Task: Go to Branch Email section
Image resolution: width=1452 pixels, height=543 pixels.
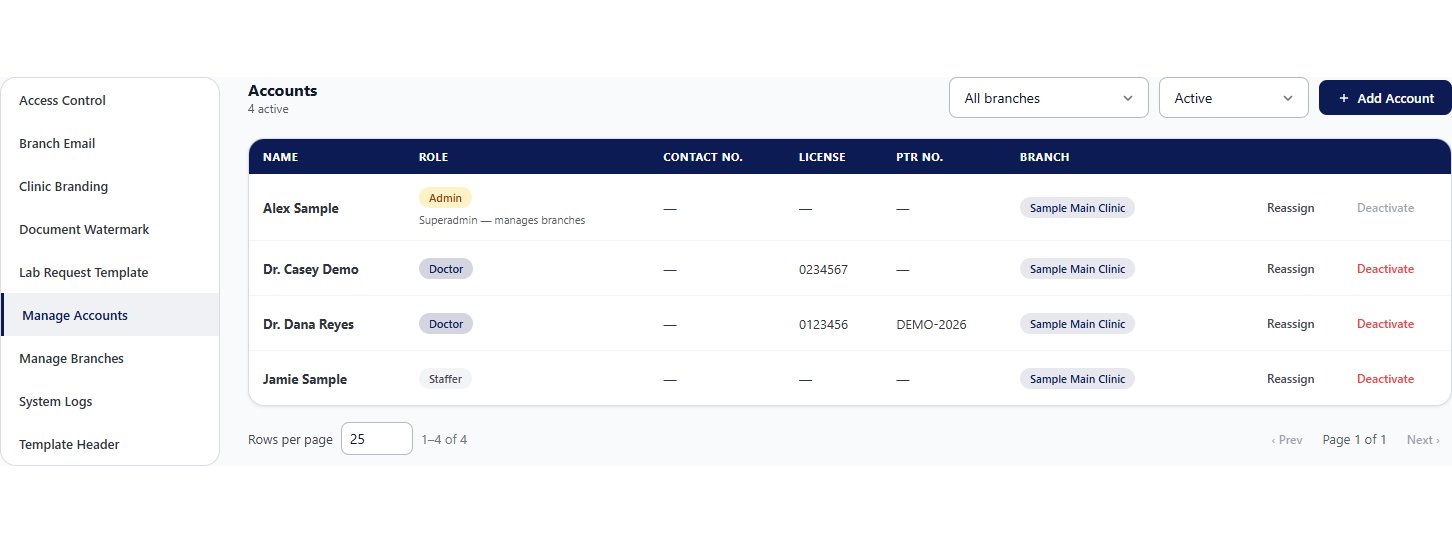Action: pos(110,143)
